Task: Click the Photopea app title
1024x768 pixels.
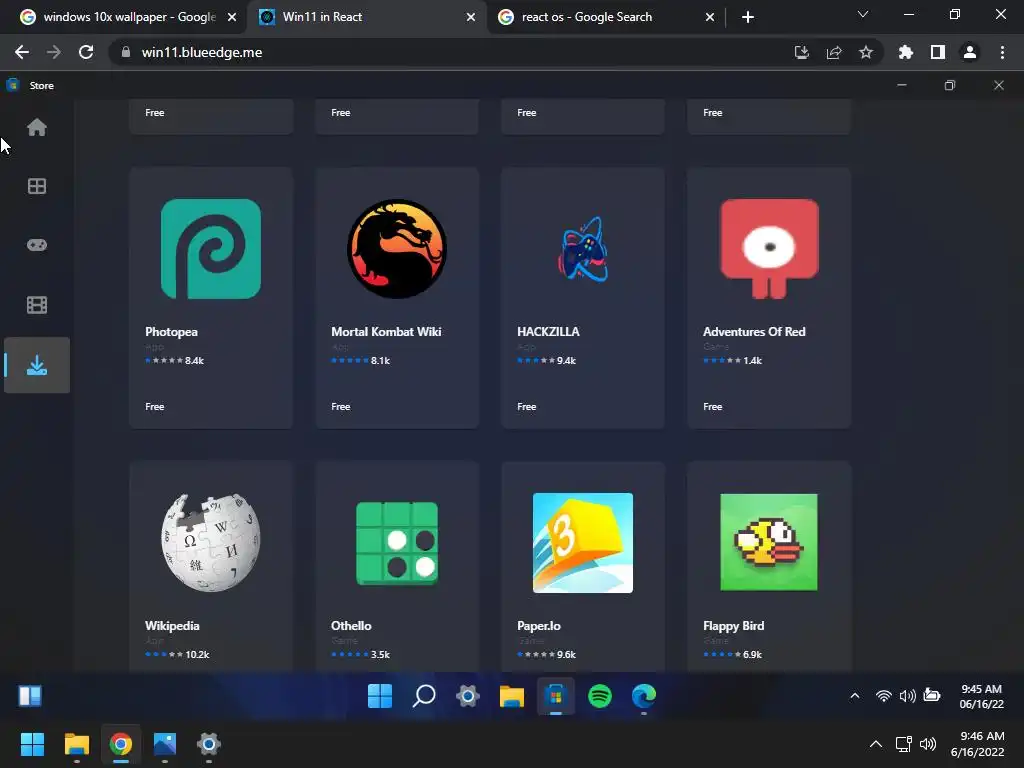Action: [x=171, y=332]
